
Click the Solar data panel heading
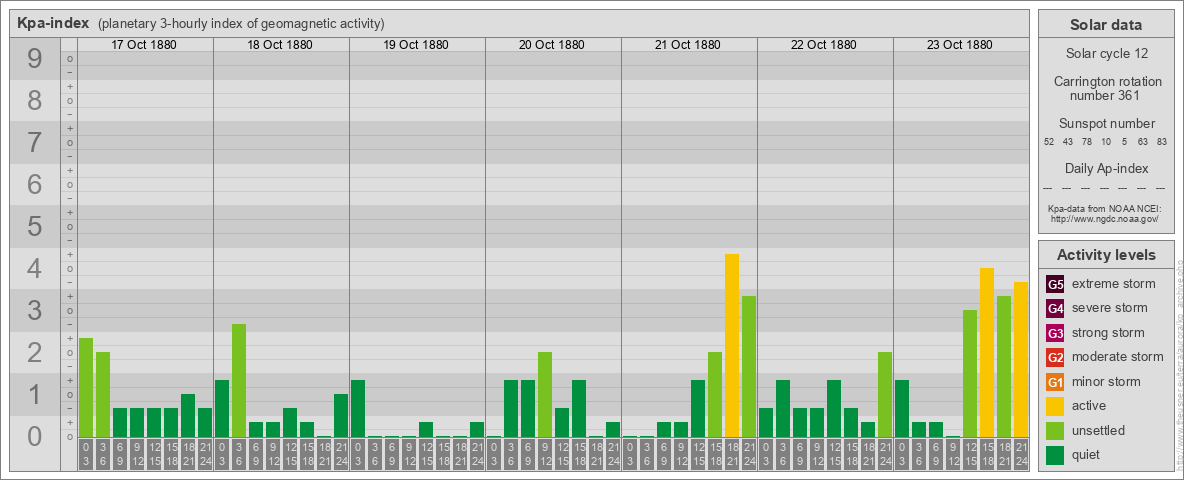tap(1106, 25)
